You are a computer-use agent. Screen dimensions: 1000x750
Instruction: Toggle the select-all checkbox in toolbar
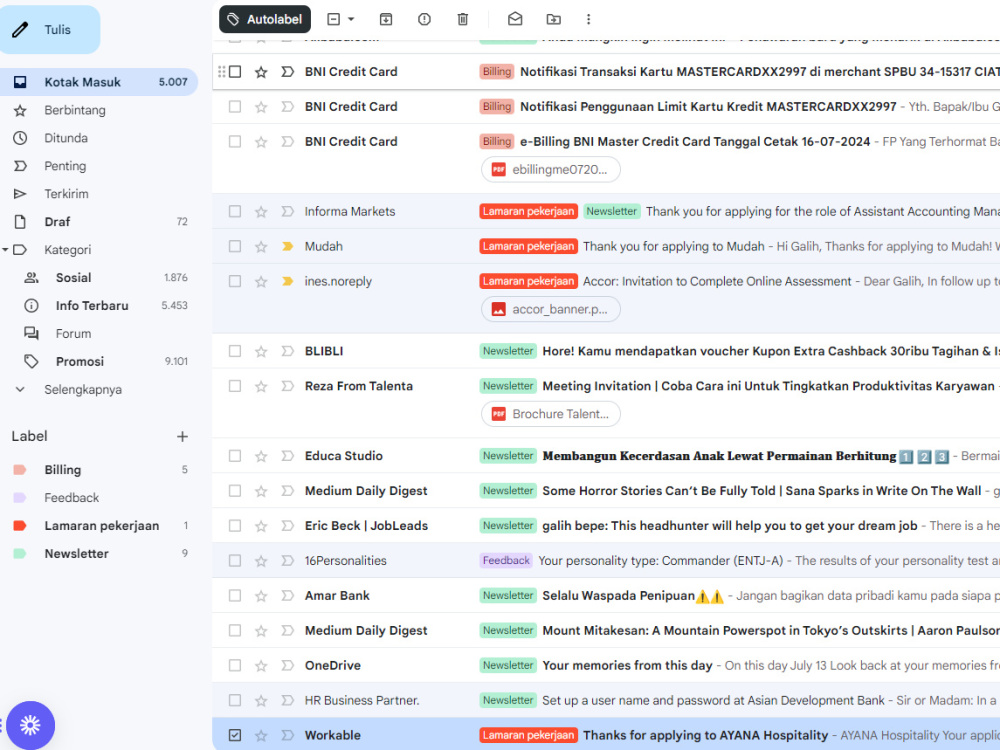coord(334,19)
